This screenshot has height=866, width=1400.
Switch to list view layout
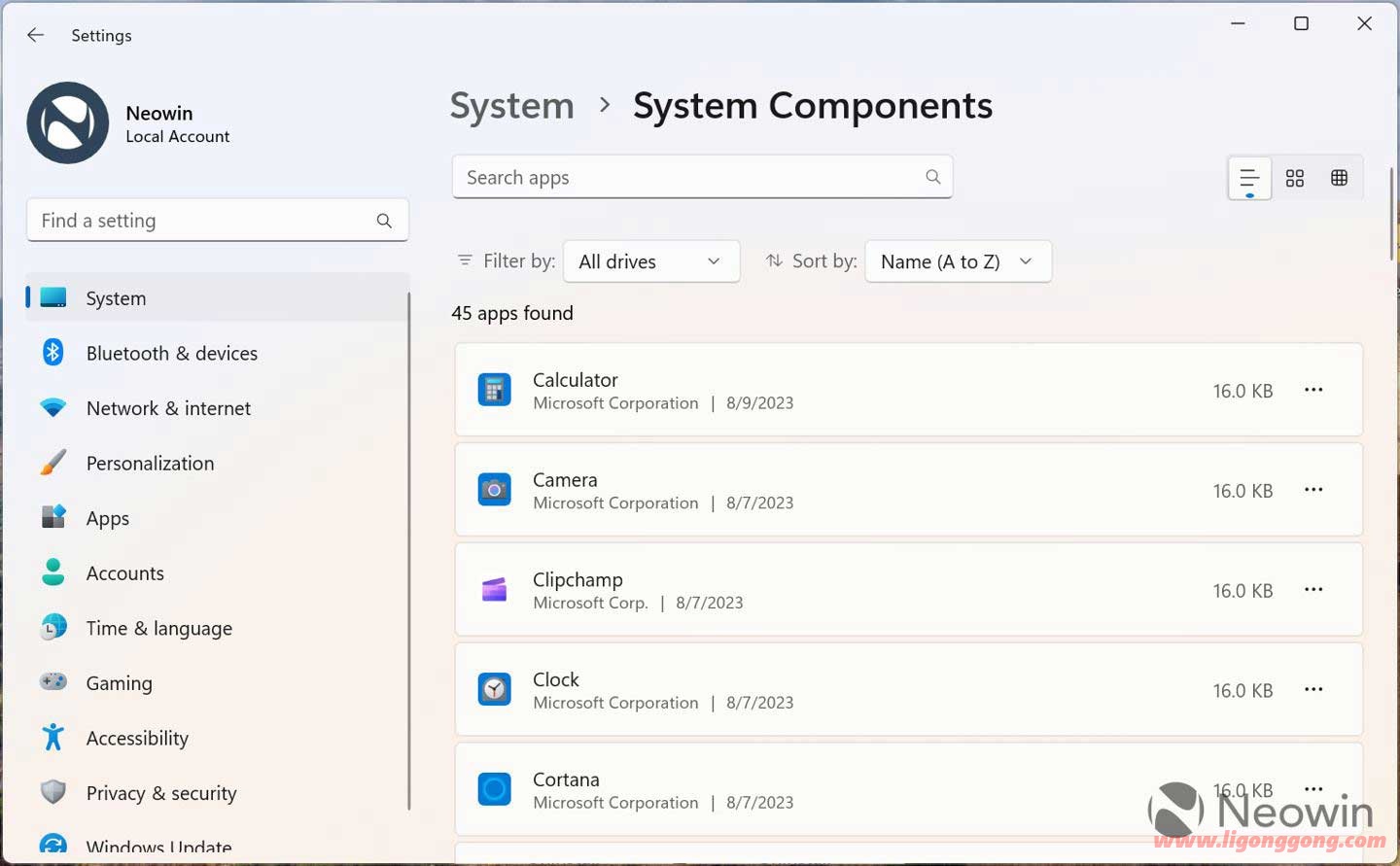pyautogui.click(x=1249, y=178)
